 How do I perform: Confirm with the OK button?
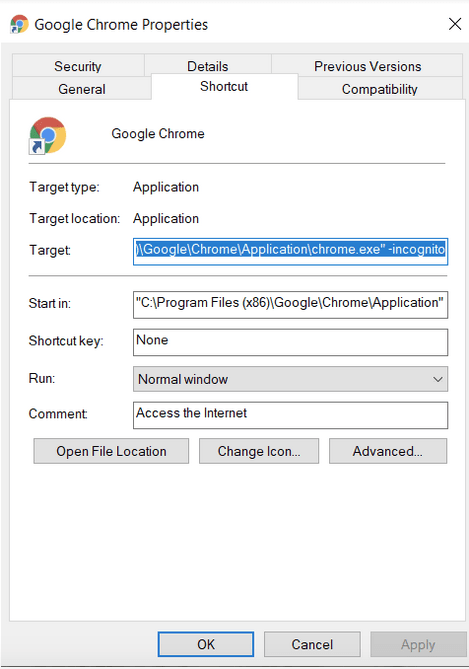click(206, 644)
